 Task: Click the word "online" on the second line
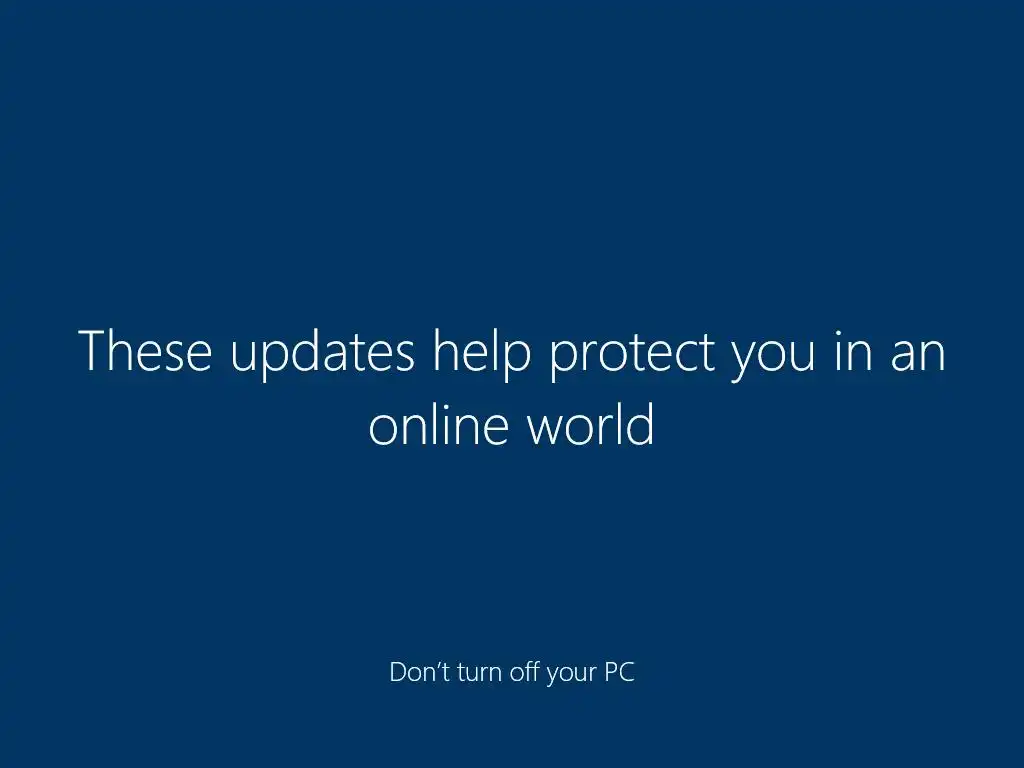(x=439, y=424)
